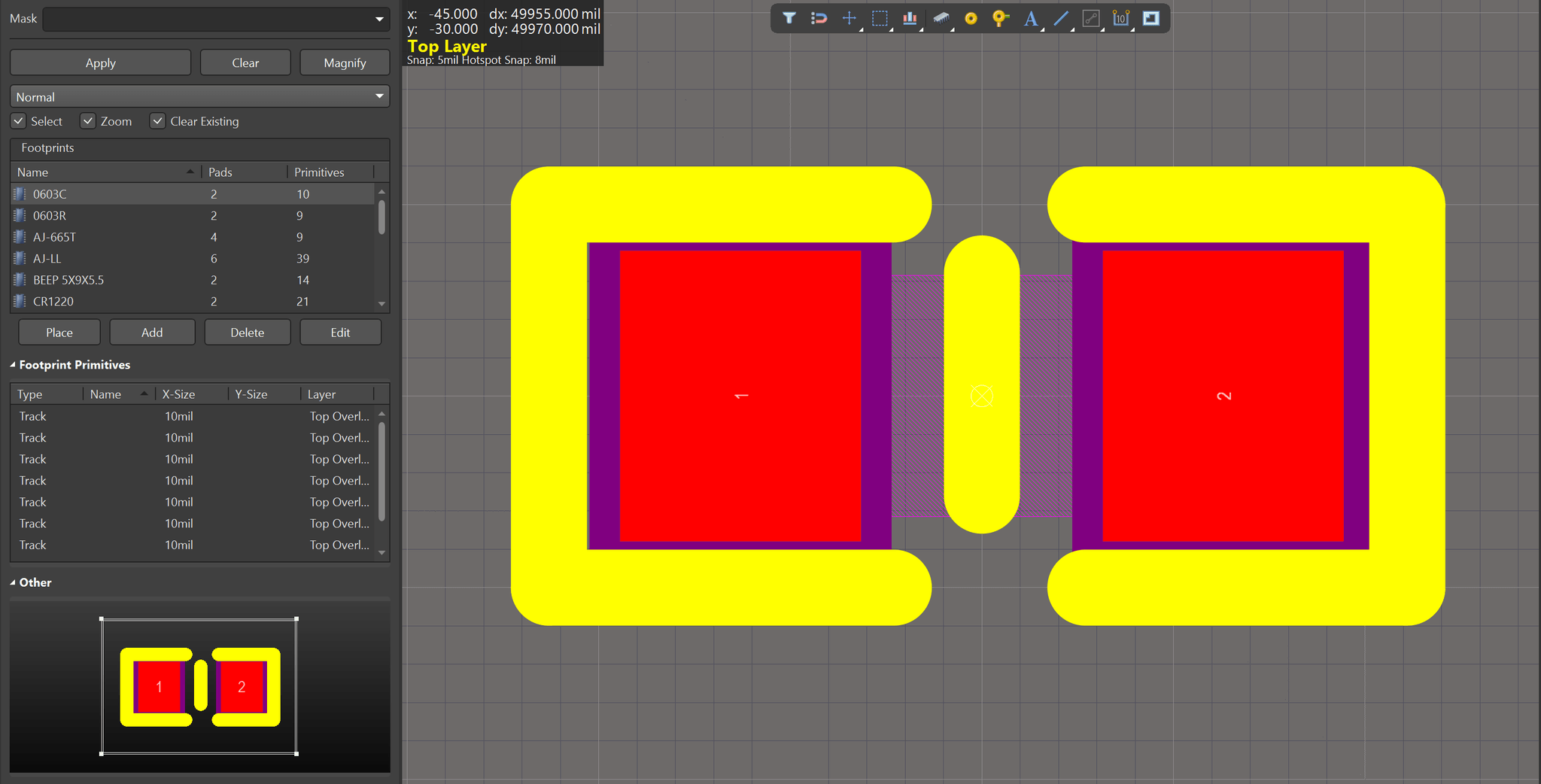Viewport: 1541px width, 784px height.
Task: Click the Place button
Action: click(x=59, y=332)
